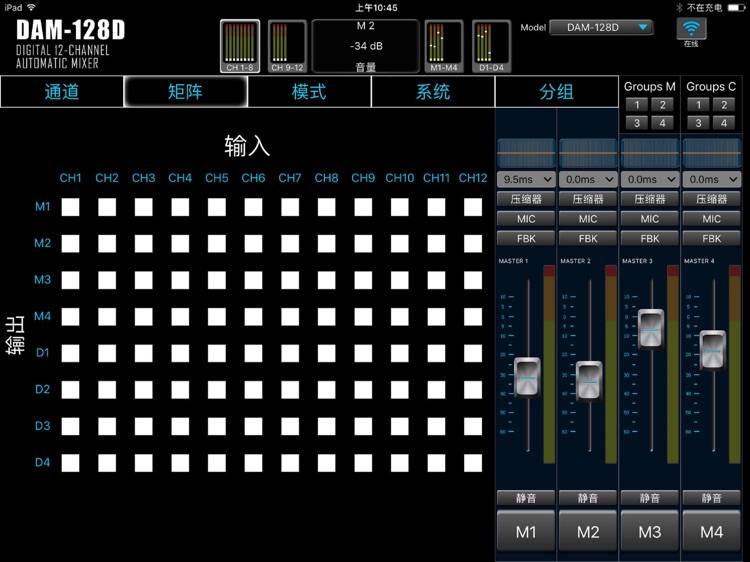Route CH1 to M1 in matrix
The image size is (750, 562).
coord(70,207)
